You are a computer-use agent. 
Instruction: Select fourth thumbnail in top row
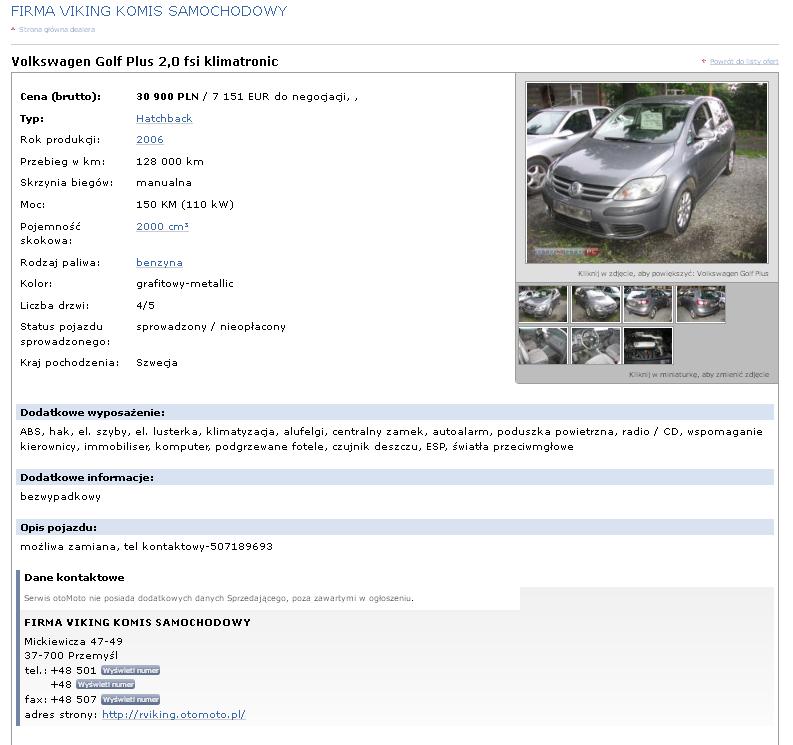pos(701,304)
